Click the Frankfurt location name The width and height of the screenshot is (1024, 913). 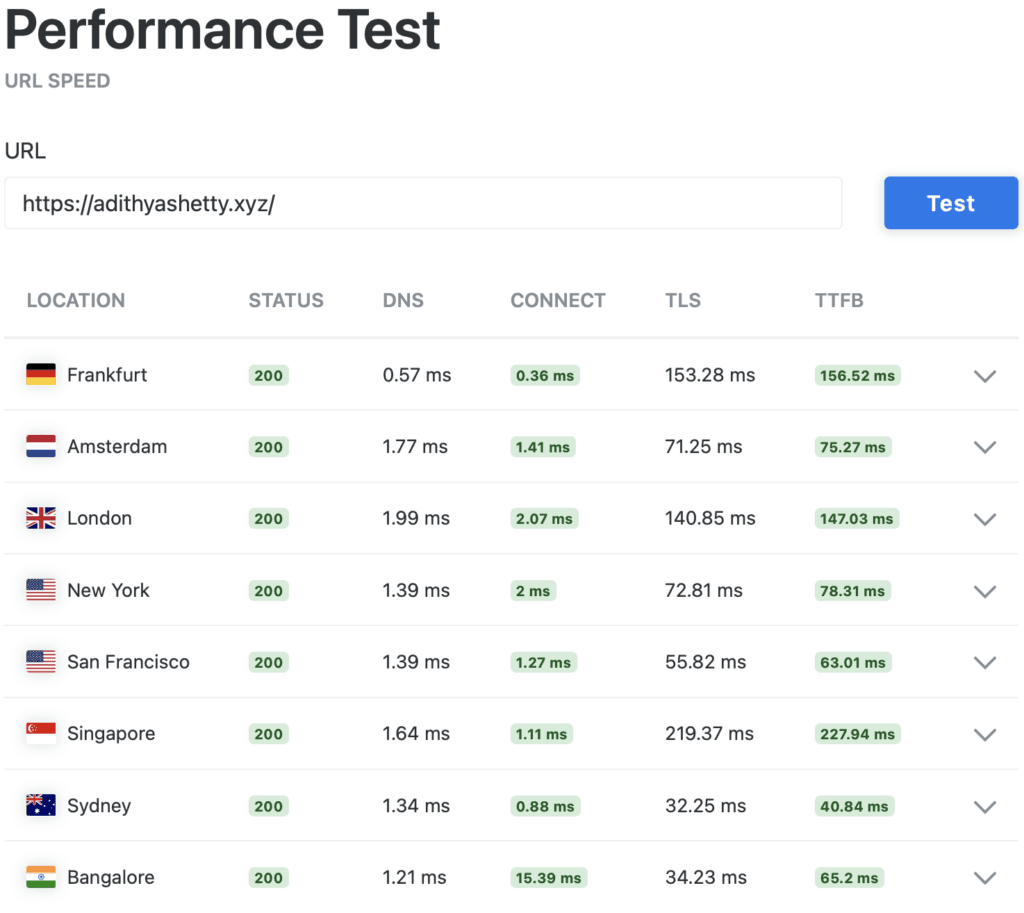click(x=107, y=375)
